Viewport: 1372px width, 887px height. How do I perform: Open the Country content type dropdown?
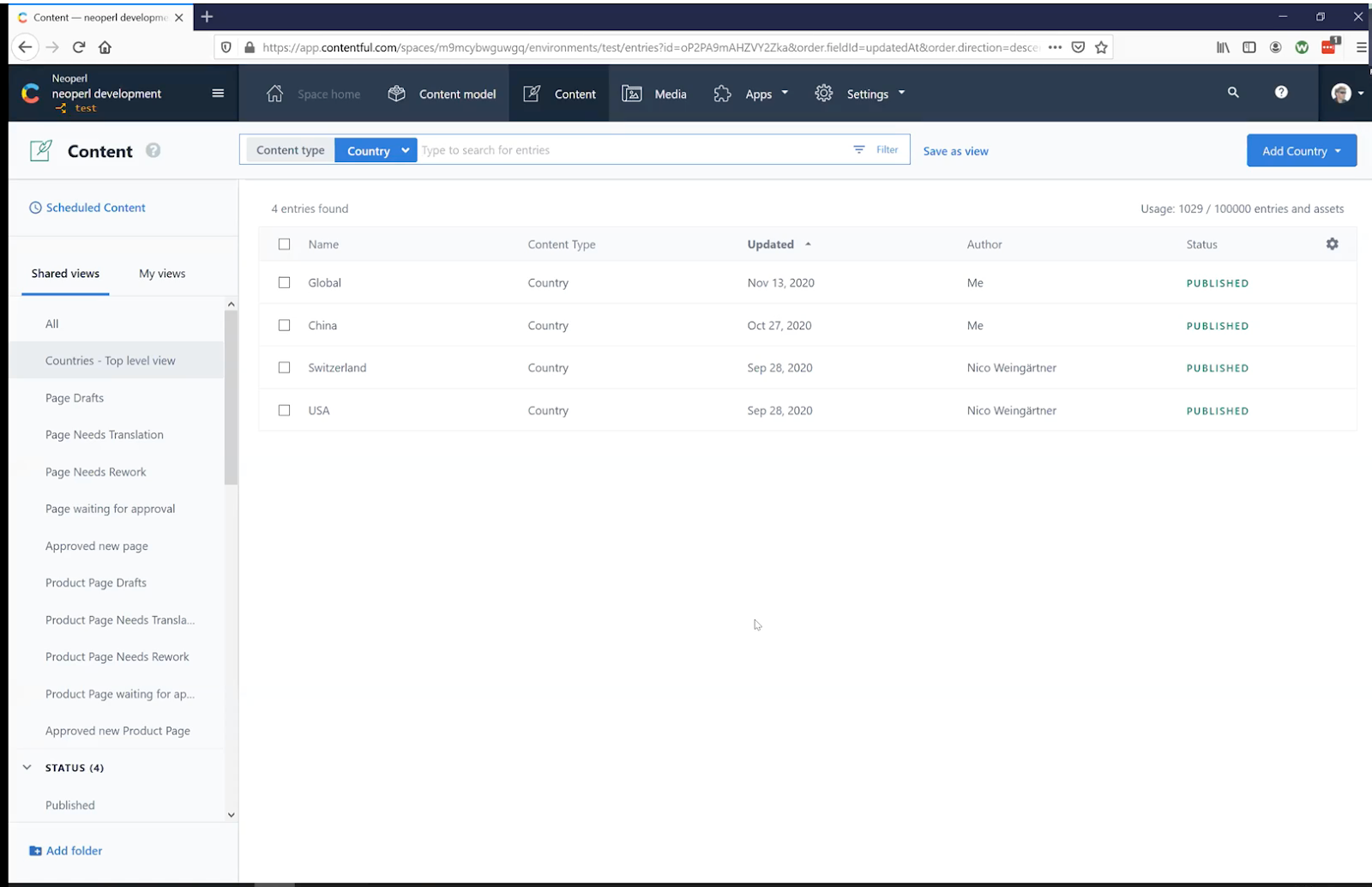[376, 150]
